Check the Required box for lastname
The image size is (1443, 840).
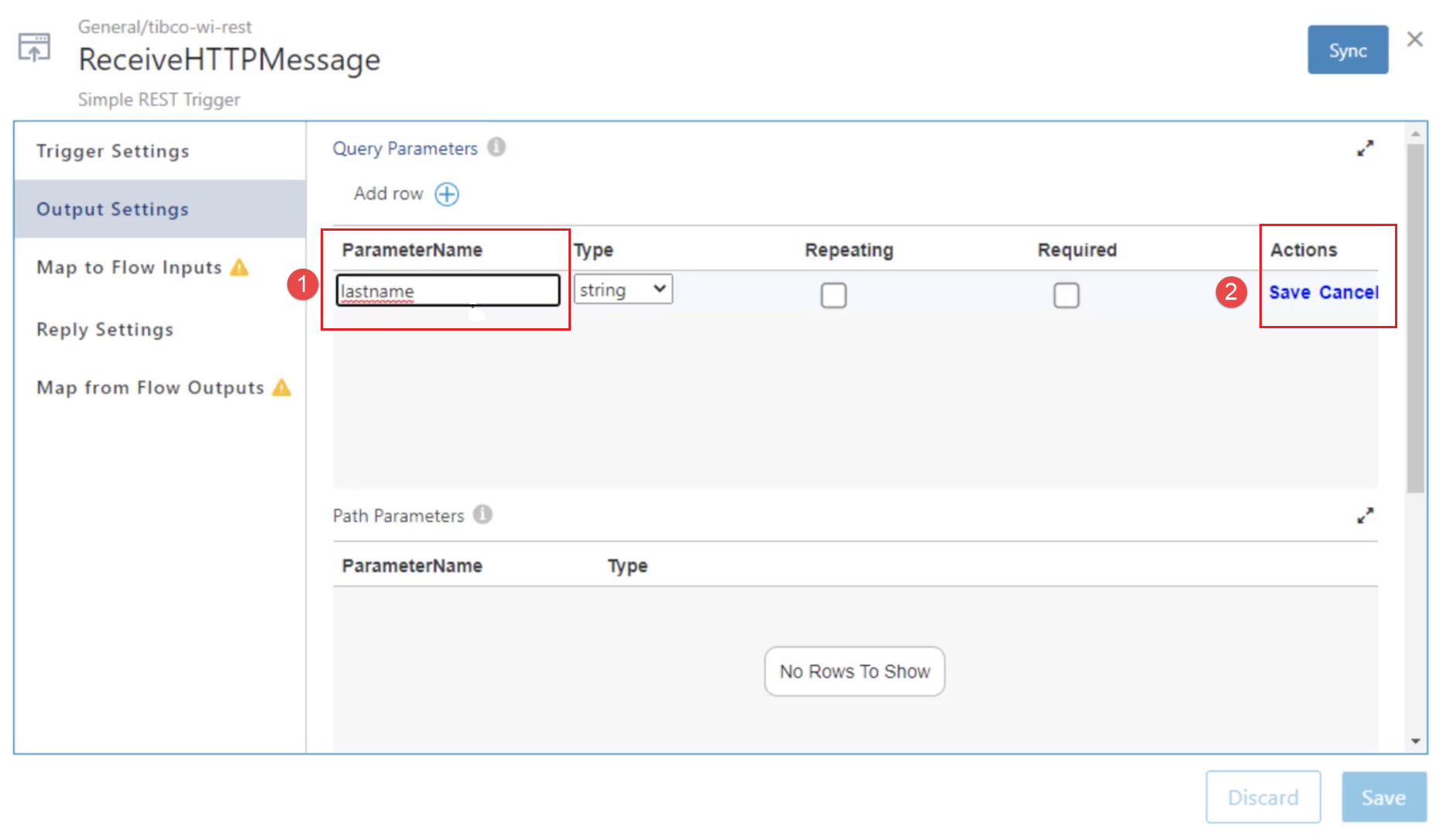1066,295
